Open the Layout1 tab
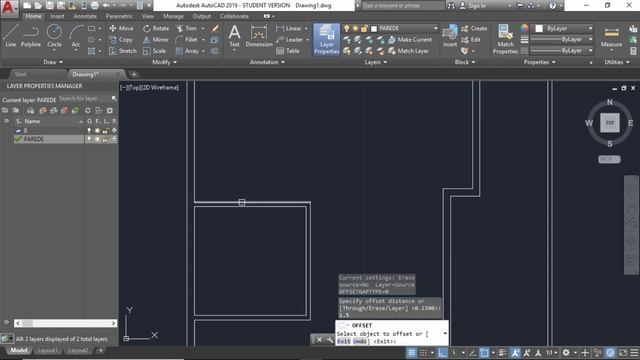The width and height of the screenshot is (640, 360). (47, 351)
